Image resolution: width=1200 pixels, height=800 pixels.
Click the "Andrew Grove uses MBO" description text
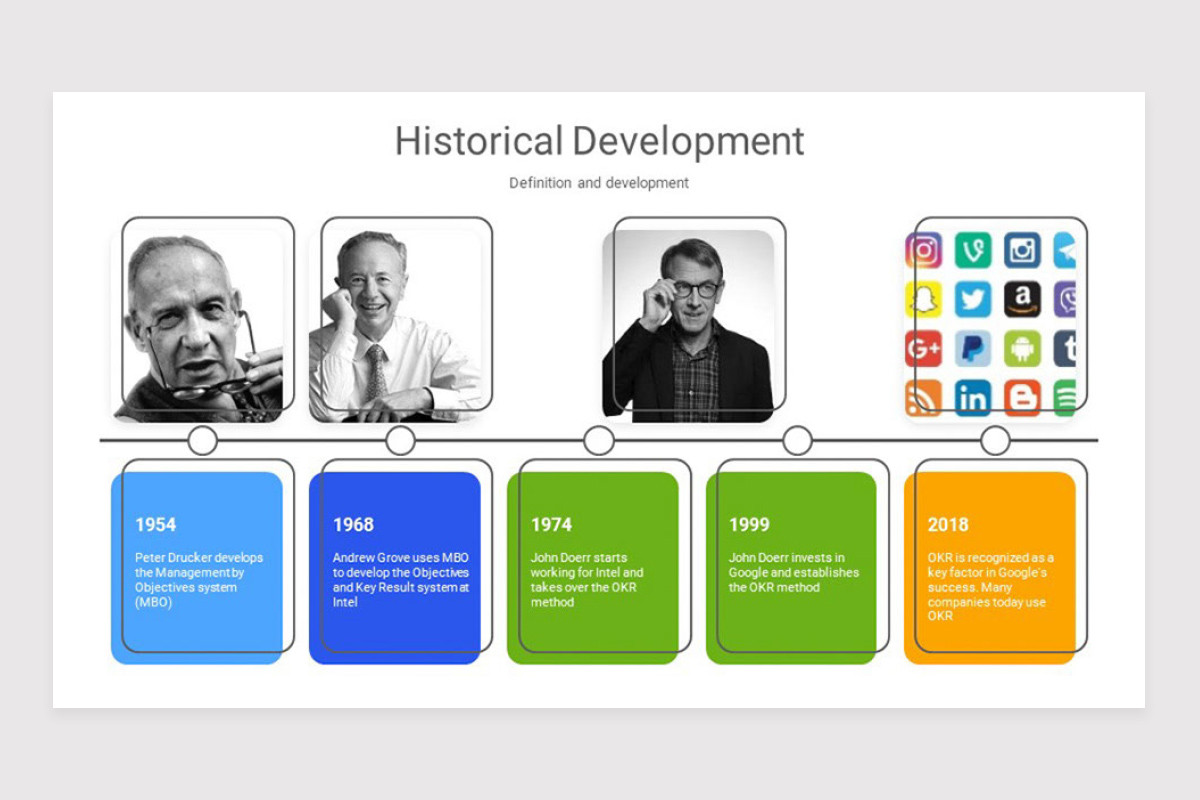click(x=401, y=580)
